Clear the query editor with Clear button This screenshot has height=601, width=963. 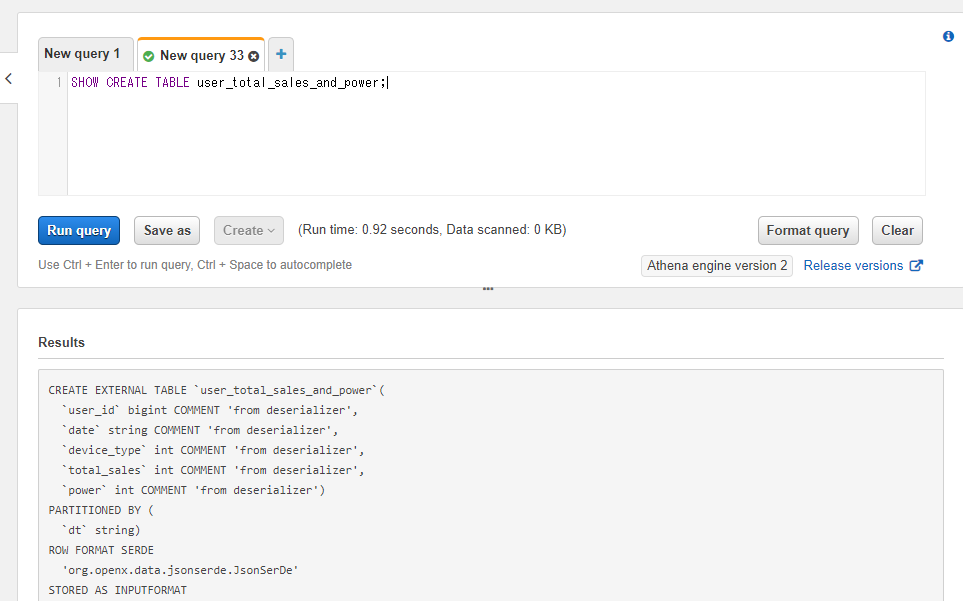[897, 230]
